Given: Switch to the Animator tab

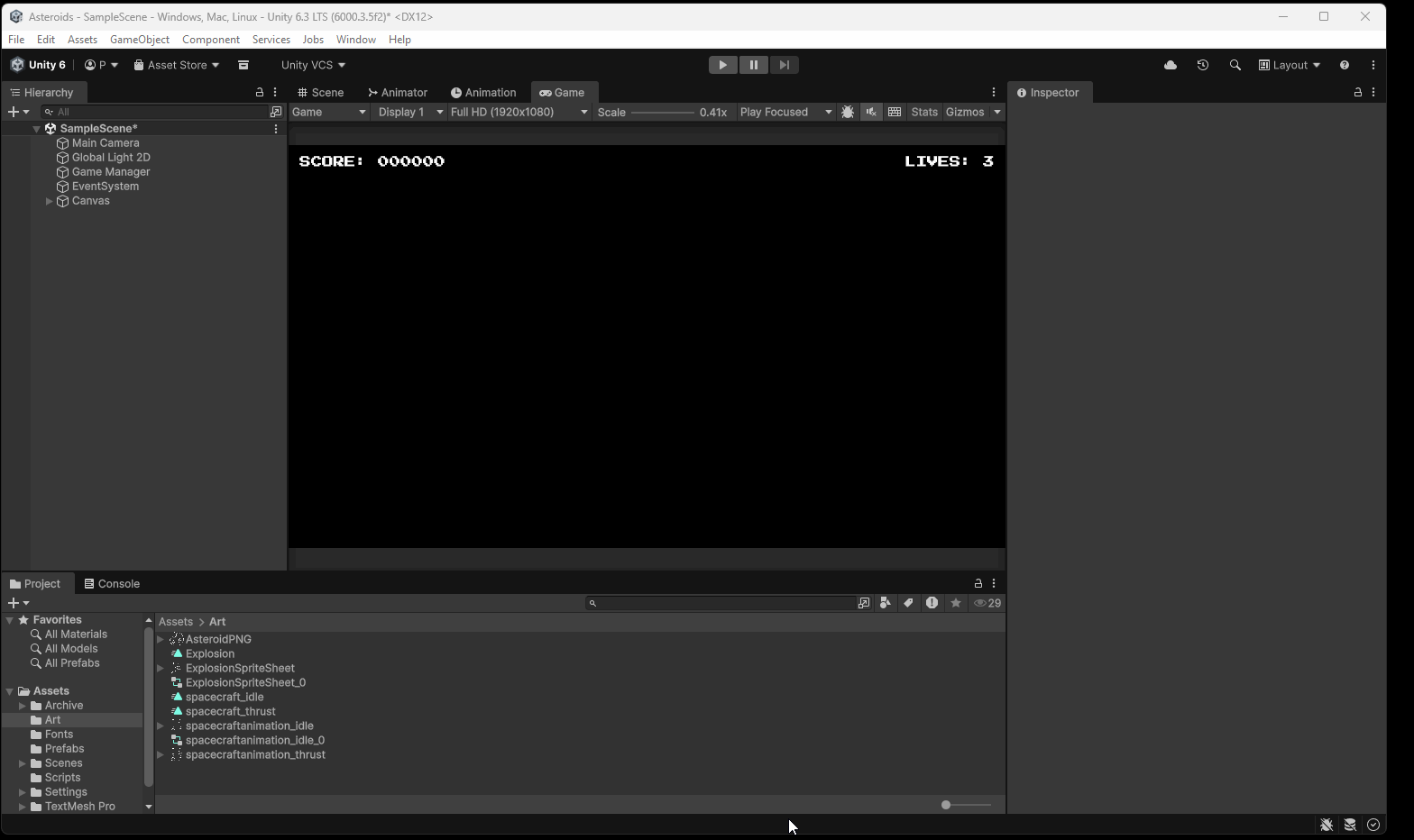Looking at the screenshot, I should coord(398,92).
